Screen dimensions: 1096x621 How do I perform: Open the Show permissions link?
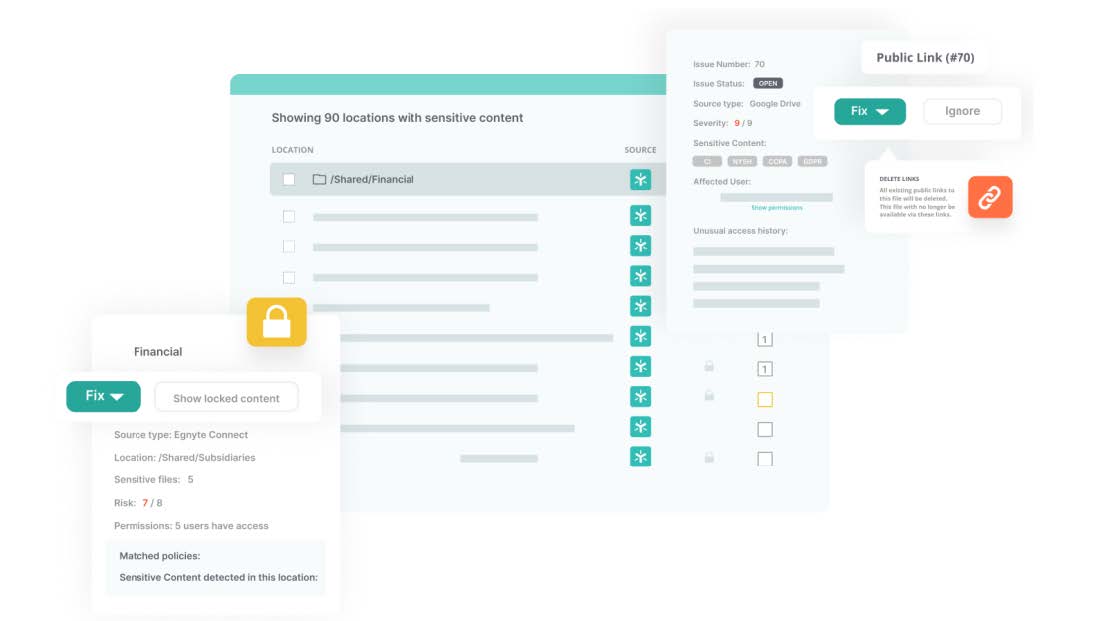click(x=776, y=208)
